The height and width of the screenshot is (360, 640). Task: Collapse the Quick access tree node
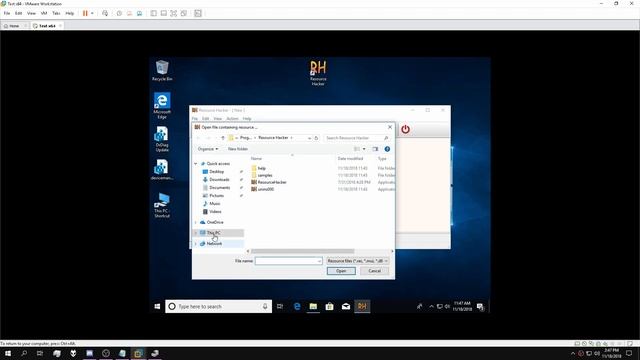(196, 164)
